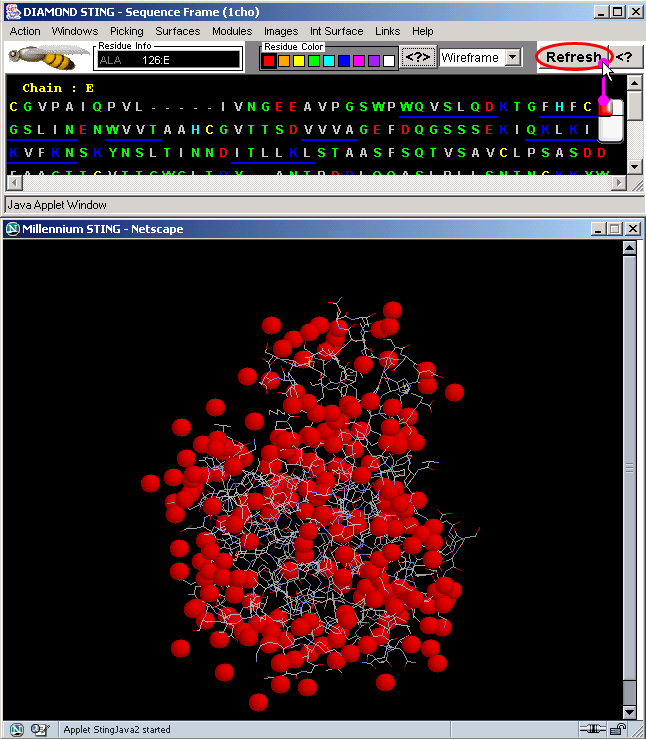
Task: Click the connection status icon in status bar
Action: (x=592, y=729)
